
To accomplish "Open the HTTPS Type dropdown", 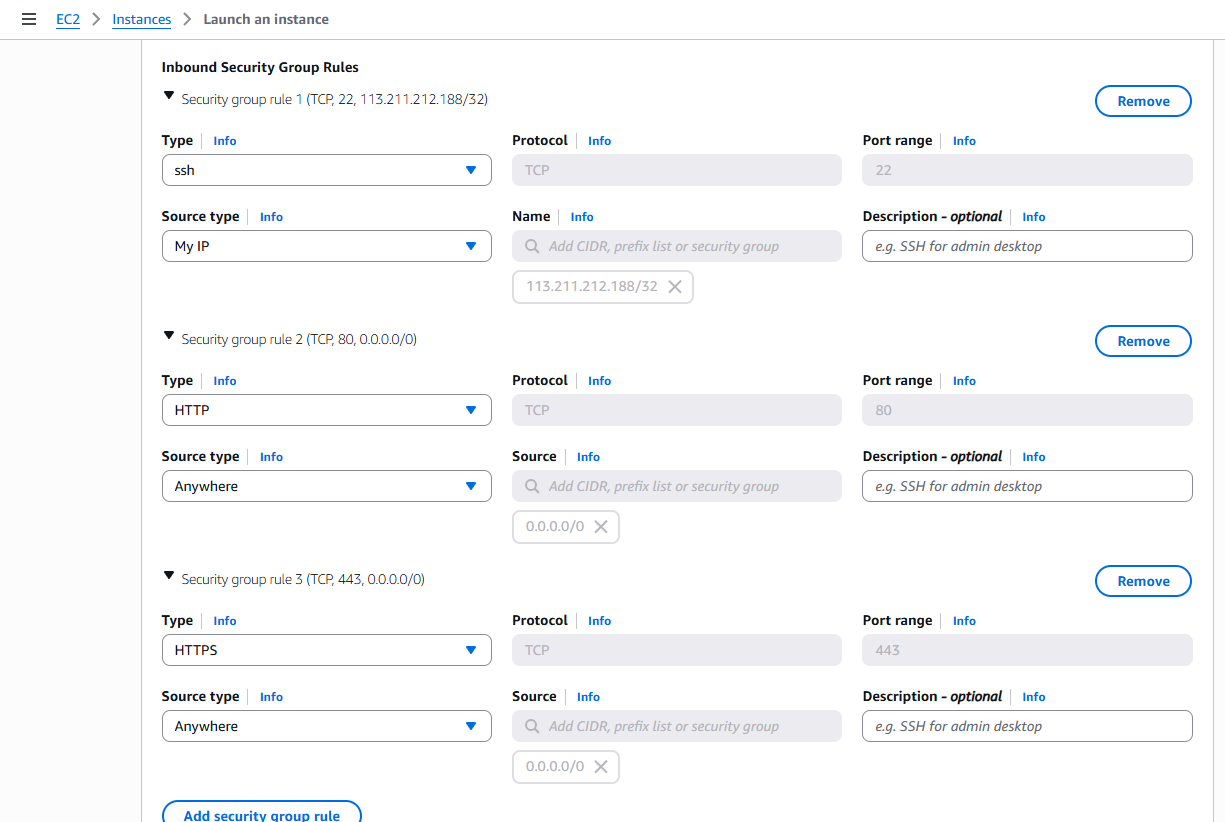I will (326, 650).
